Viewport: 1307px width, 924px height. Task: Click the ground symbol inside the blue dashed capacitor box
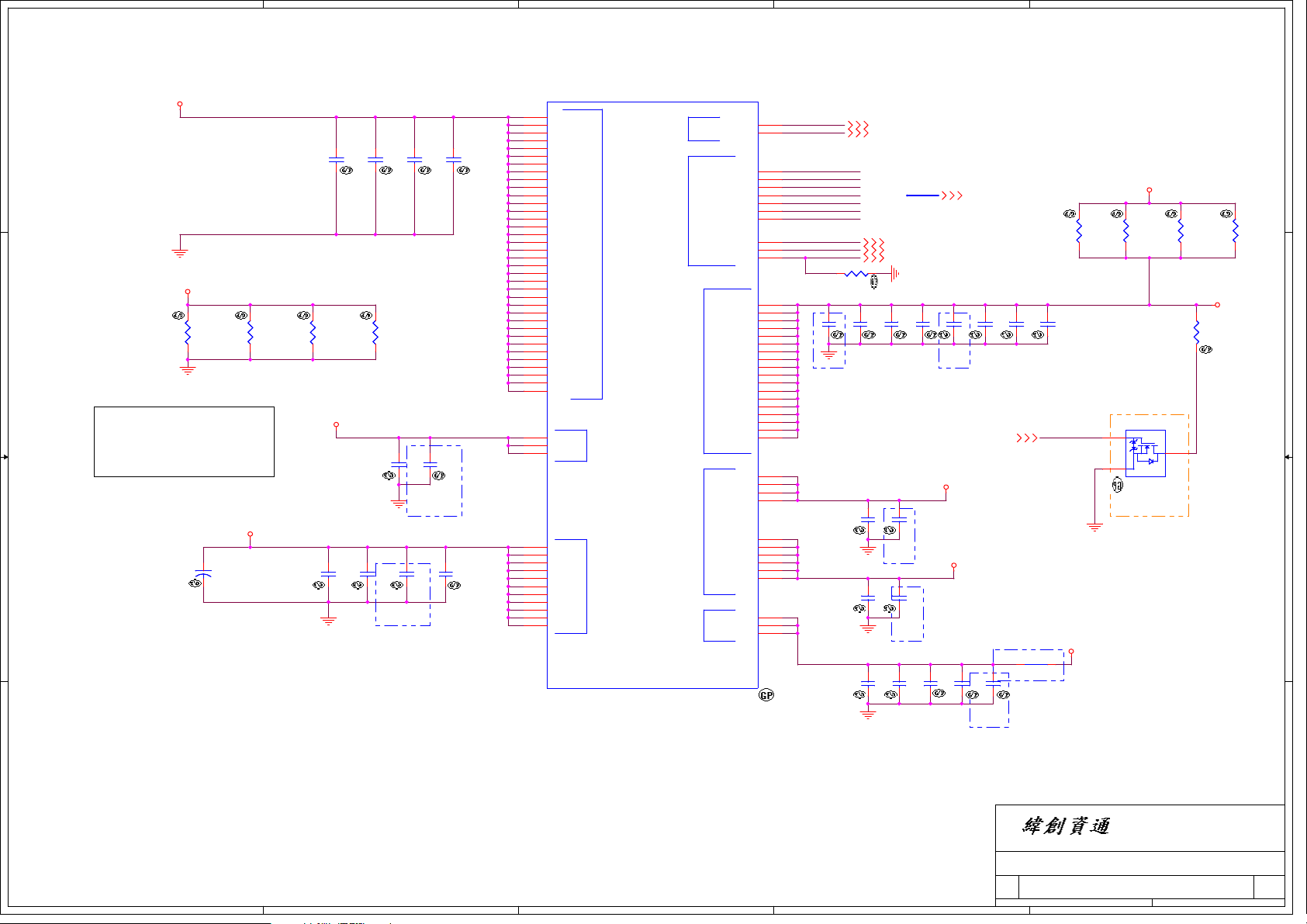(x=829, y=355)
